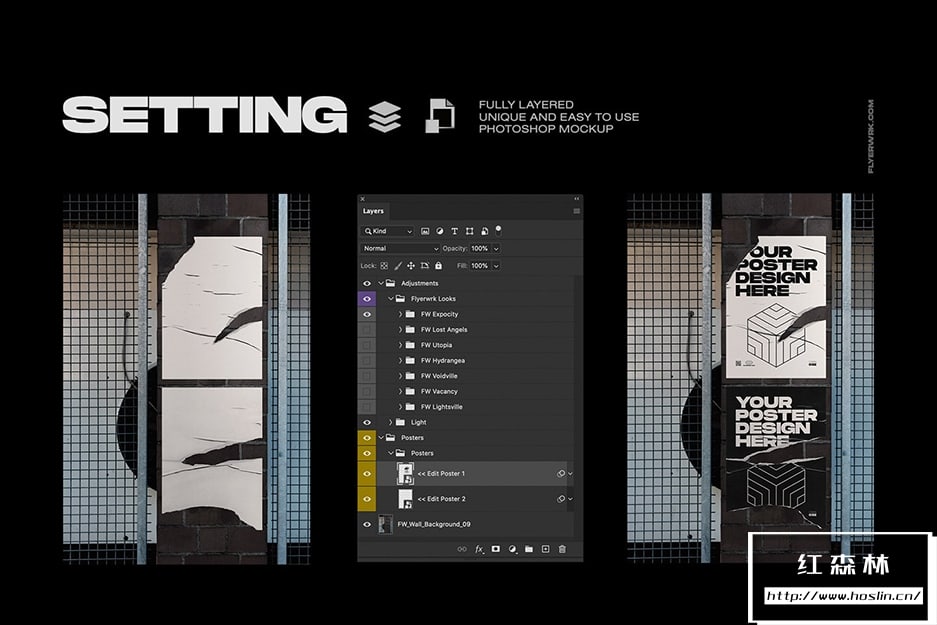937x625 pixels.
Task: Open the Kind filter dropdown
Action: coord(388,231)
